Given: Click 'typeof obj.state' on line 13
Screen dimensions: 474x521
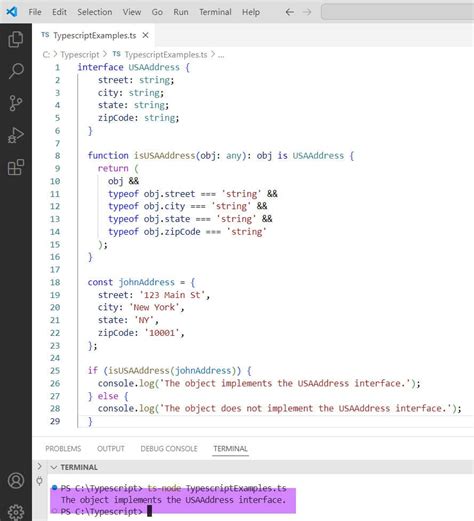Looking at the screenshot, I should [149, 219].
